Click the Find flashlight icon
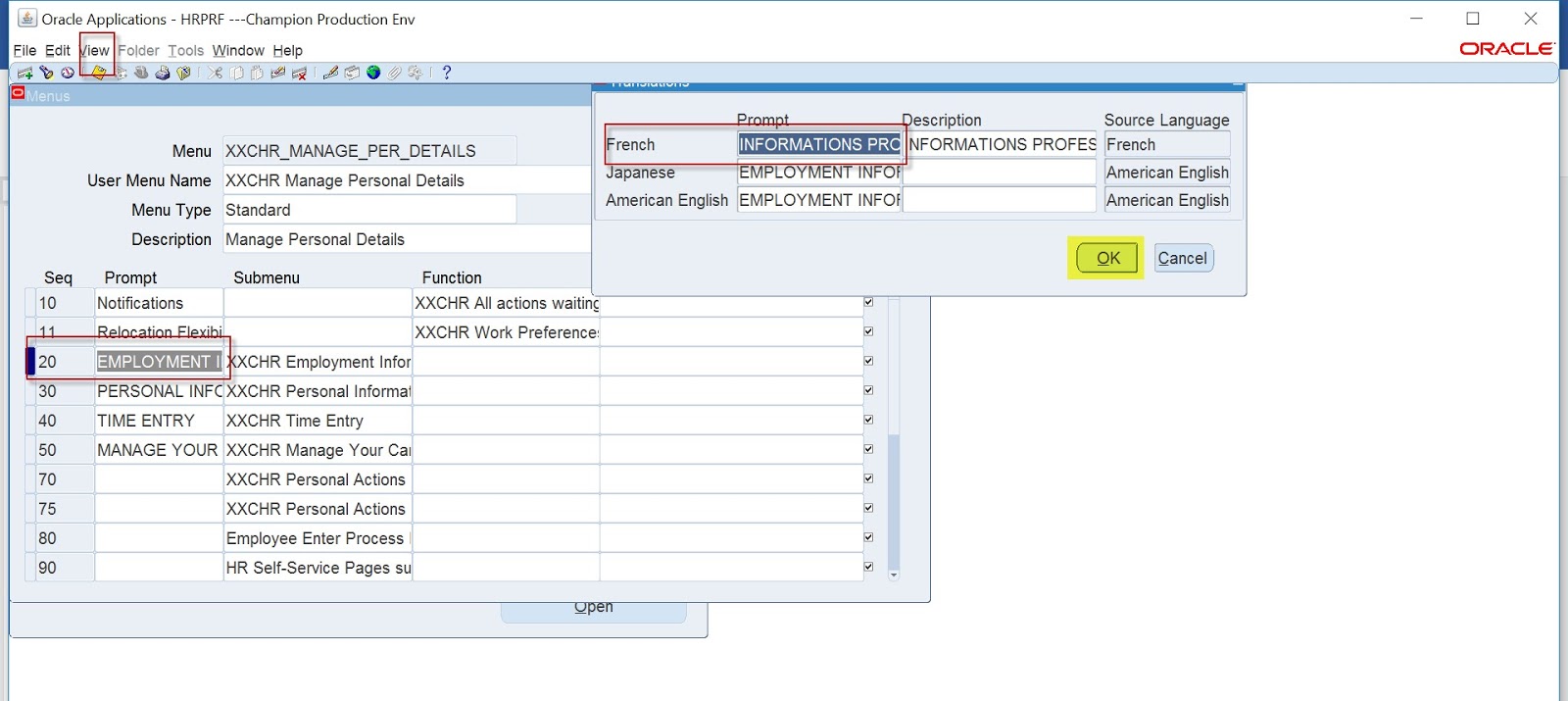 pyautogui.click(x=46, y=73)
